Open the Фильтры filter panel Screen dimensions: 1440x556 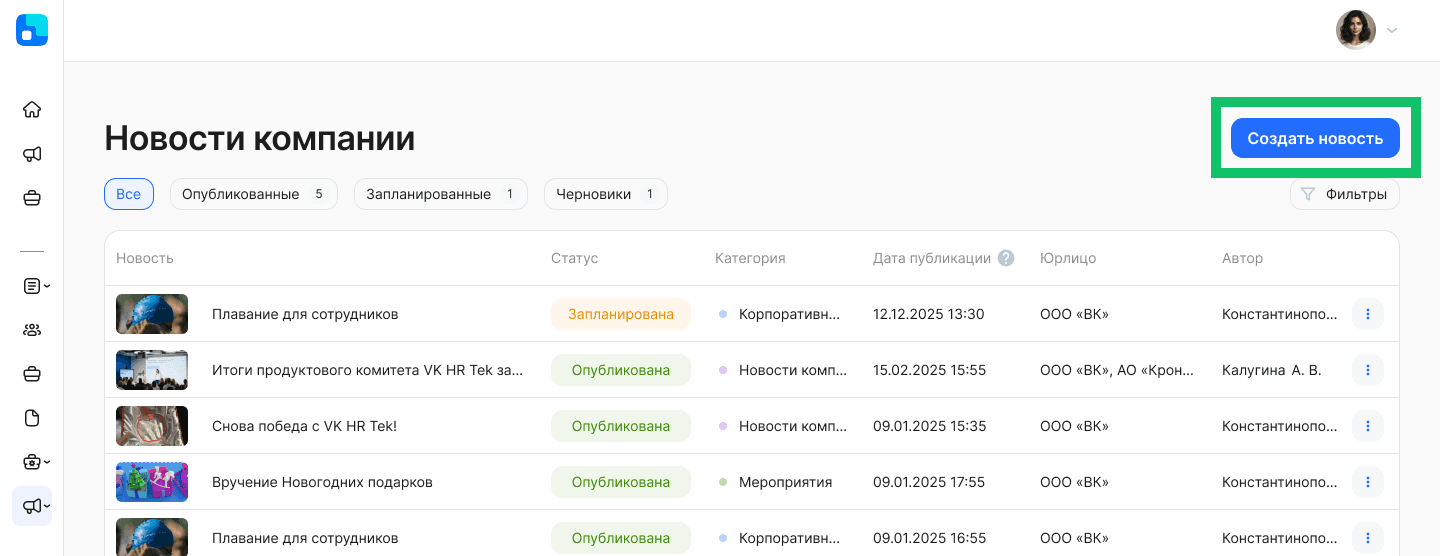1344,194
